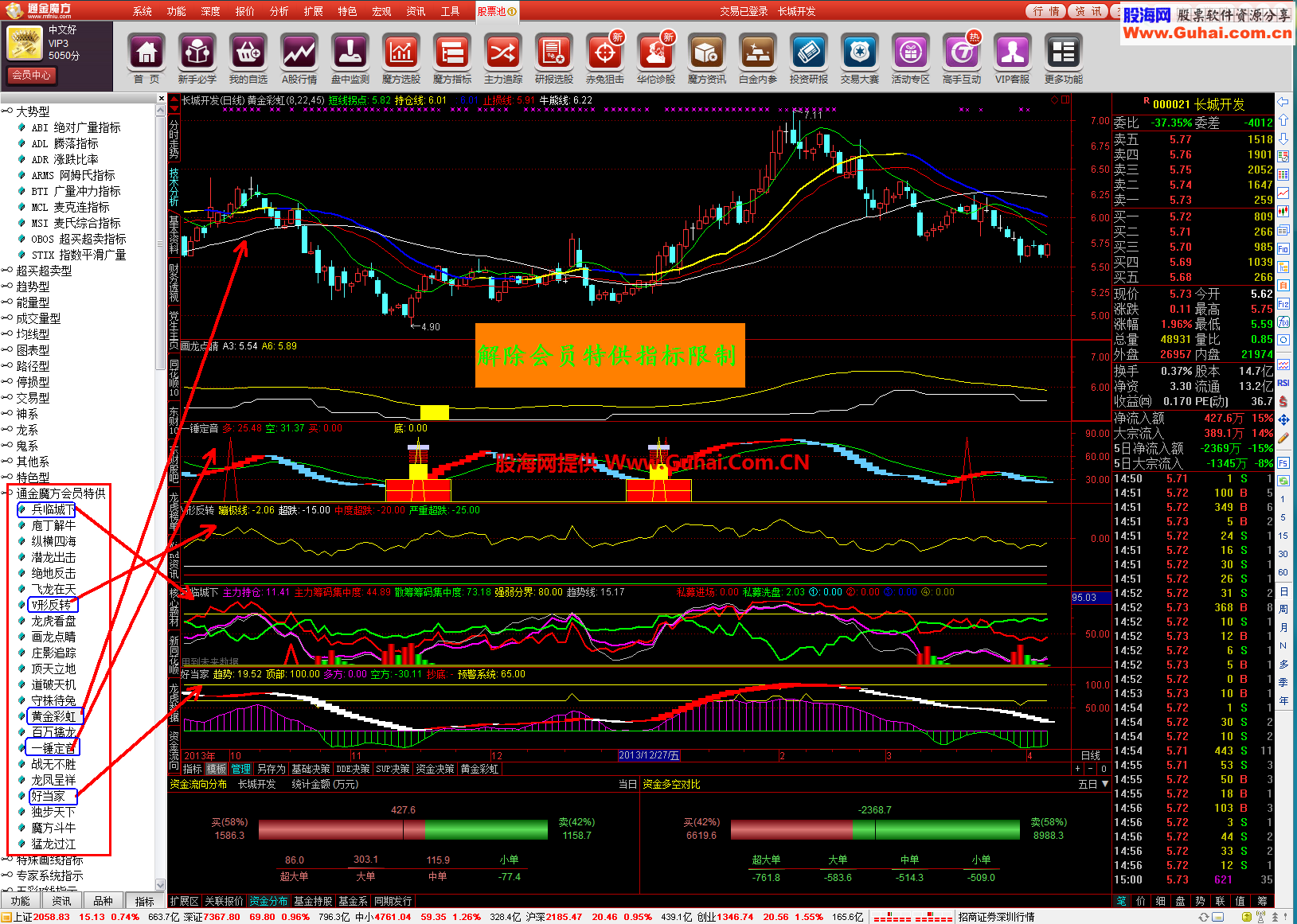
Task: Select the V形反转 indicator
Action: click(x=53, y=605)
